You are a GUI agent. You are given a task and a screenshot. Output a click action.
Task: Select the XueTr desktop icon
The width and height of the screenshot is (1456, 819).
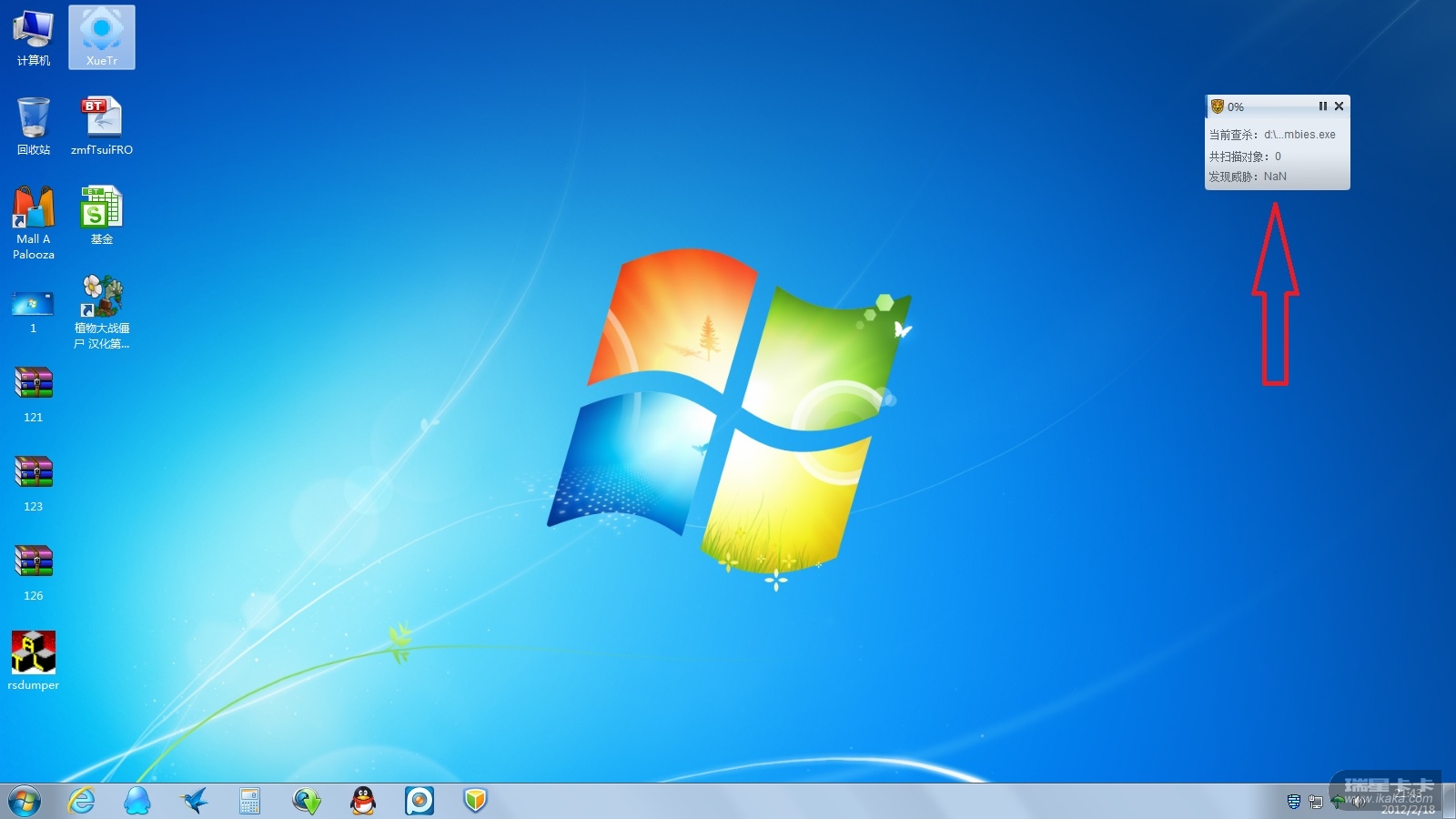tap(102, 37)
